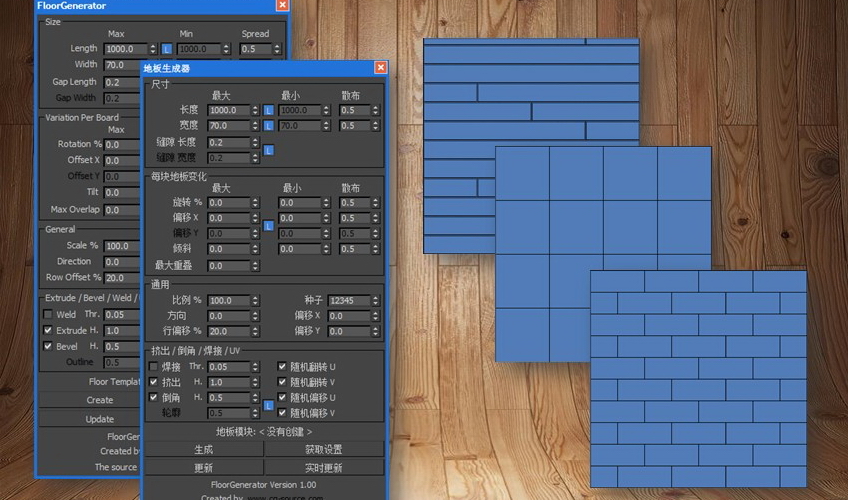Toggle offset X/Y lock button in 每块地板变化
The image size is (848, 500).
tap(268, 226)
